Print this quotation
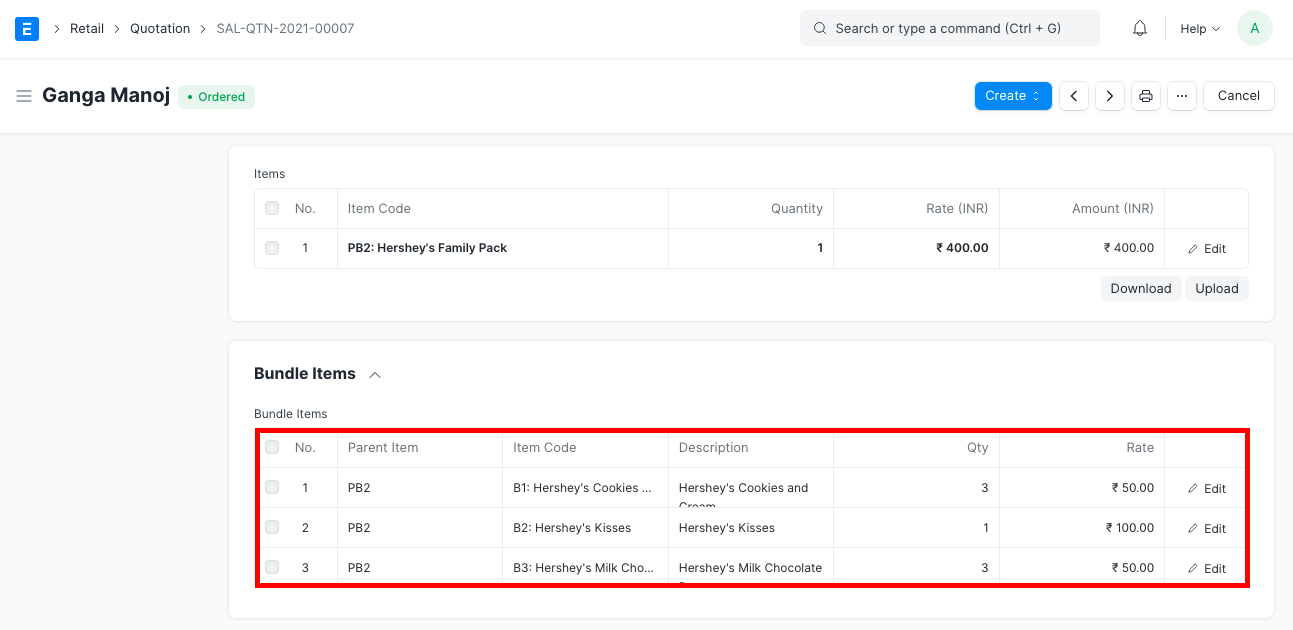The height and width of the screenshot is (630, 1293). [x=1146, y=96]
